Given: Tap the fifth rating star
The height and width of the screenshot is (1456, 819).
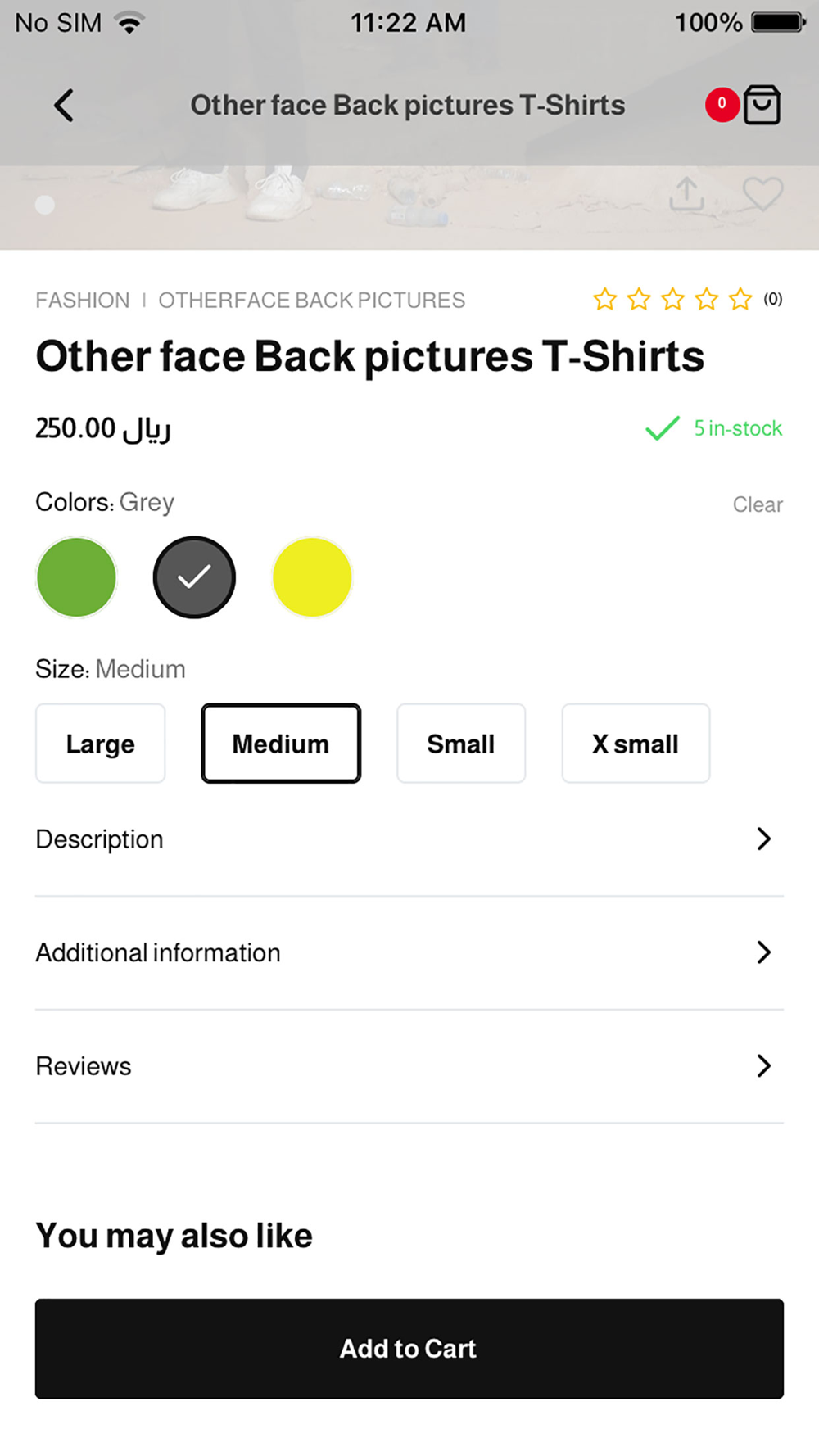Looking at the screenshot, I should tap(740, 300).
